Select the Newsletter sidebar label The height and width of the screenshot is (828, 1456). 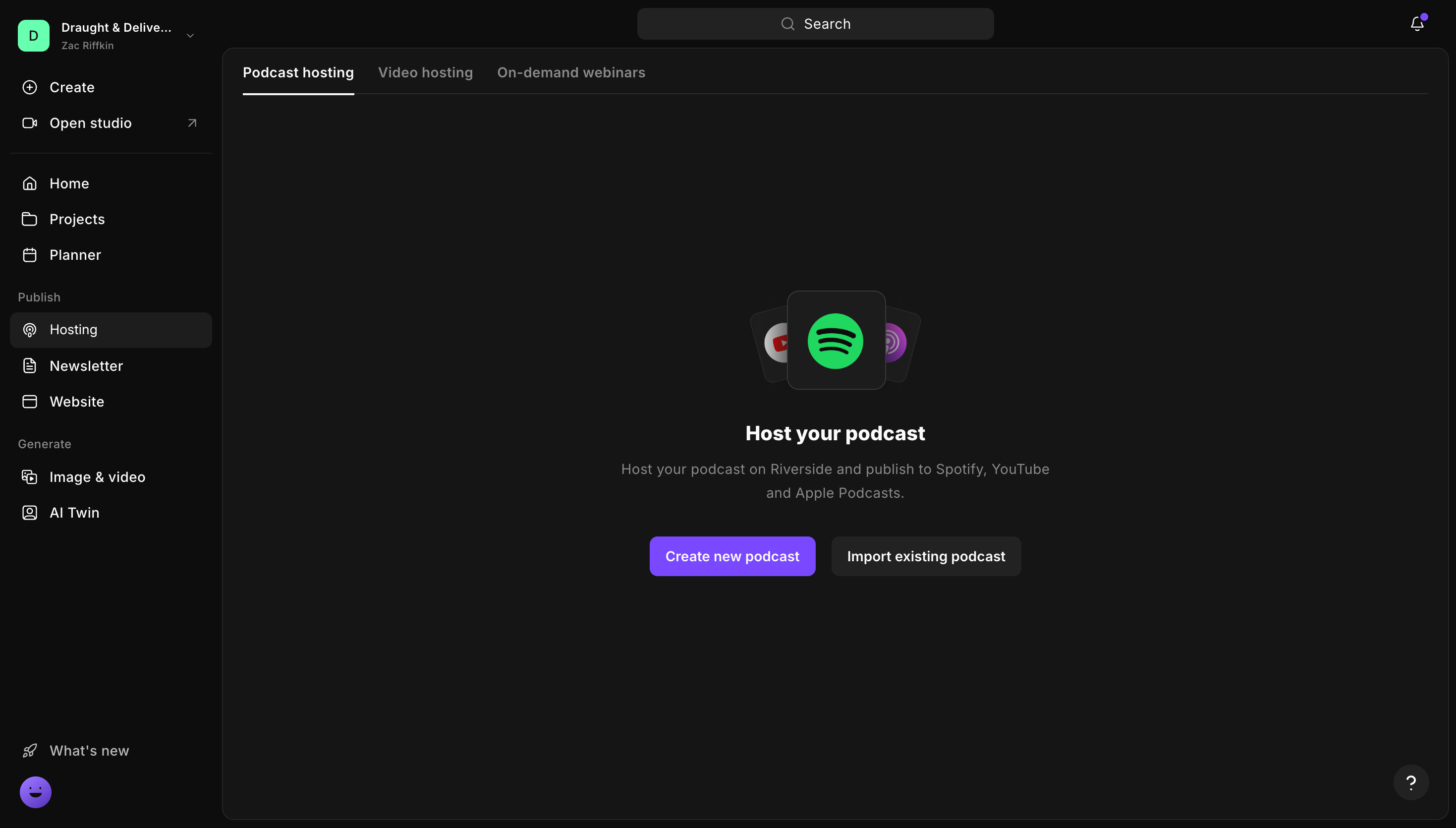[x=86, y=366]
